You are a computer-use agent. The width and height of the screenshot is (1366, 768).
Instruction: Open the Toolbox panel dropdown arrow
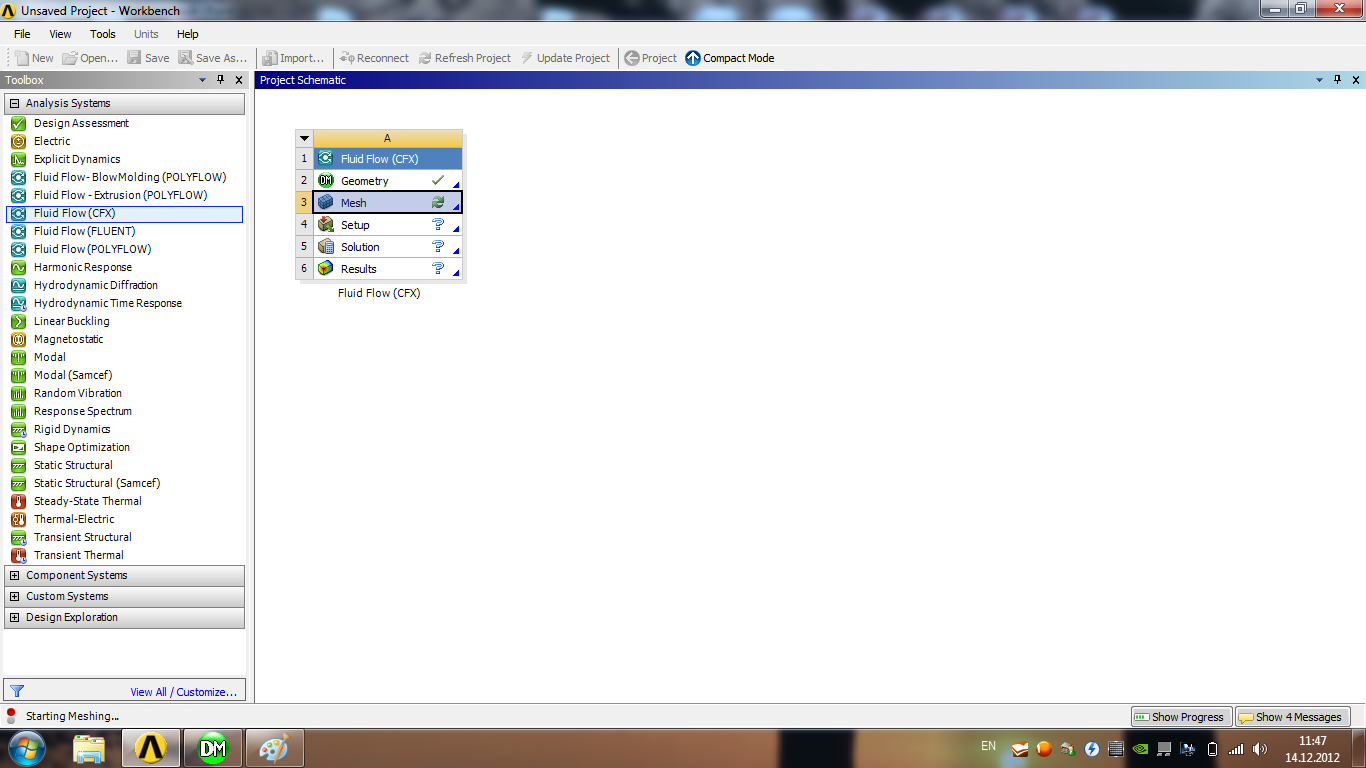click(203, 80)
